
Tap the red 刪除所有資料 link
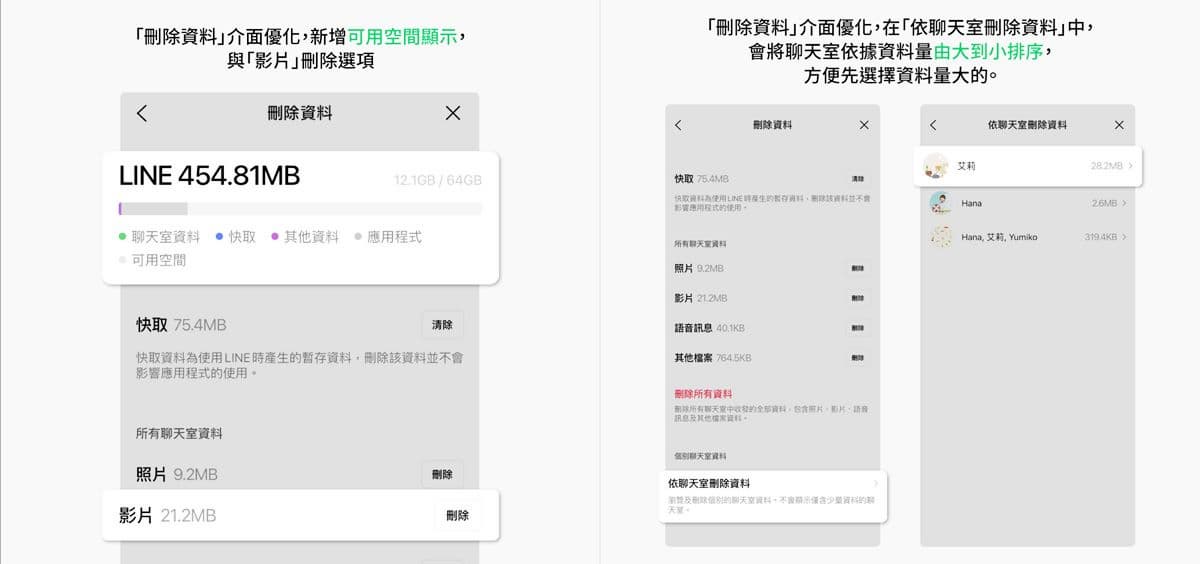point(703,394)
